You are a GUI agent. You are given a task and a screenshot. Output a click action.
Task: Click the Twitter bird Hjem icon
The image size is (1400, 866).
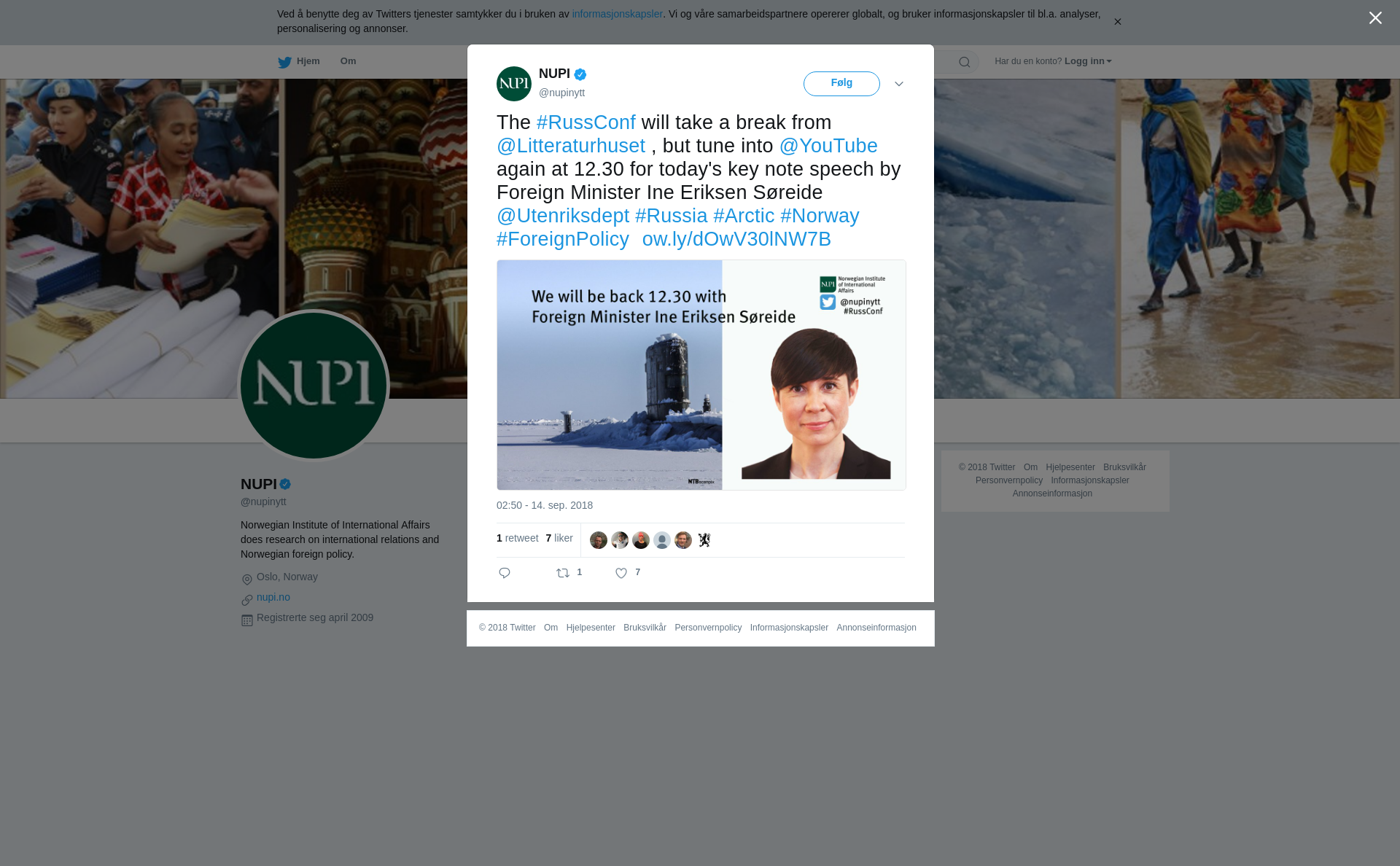click(284, 62)
